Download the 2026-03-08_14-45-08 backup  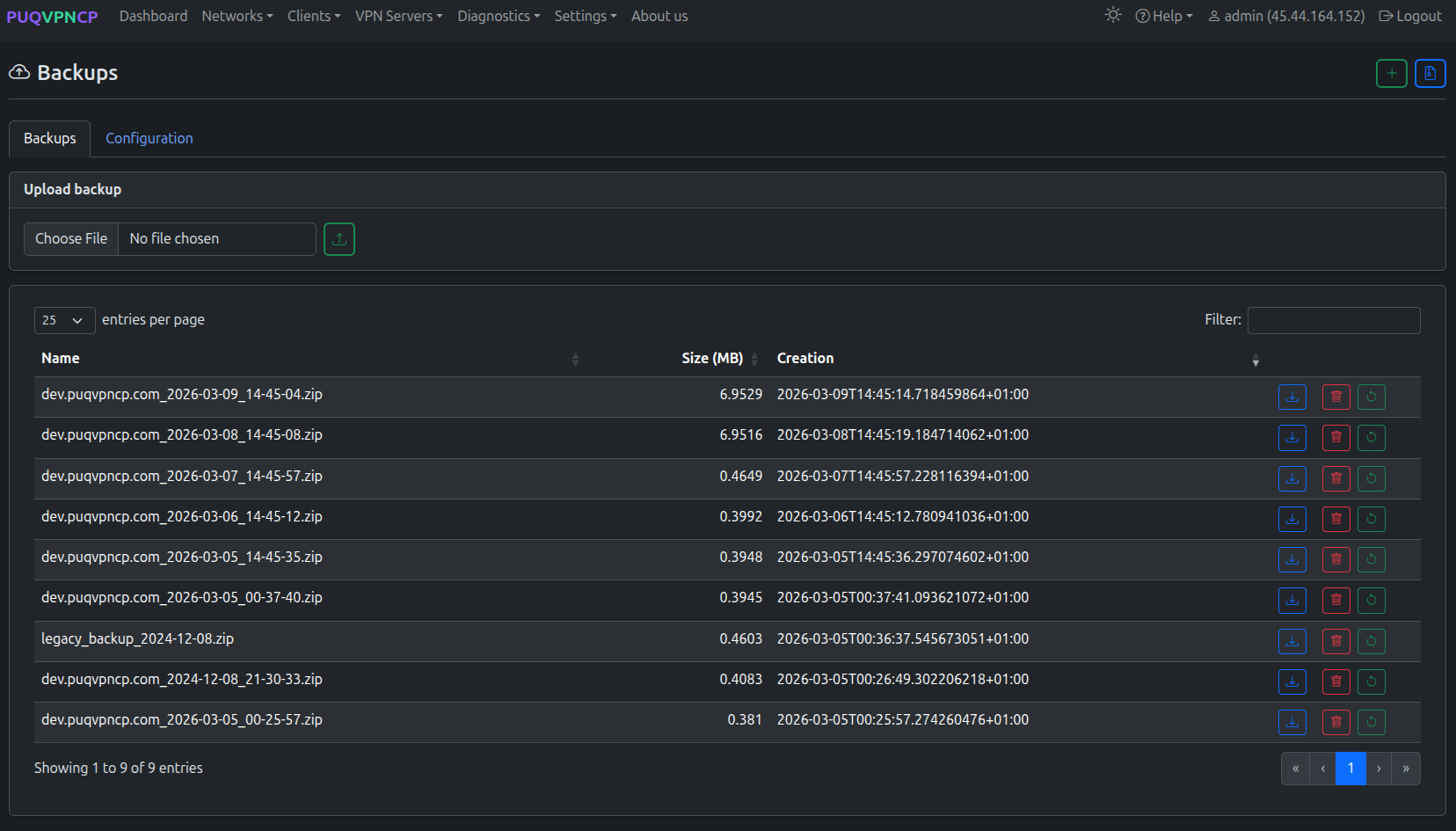[x=1292, y=437]
